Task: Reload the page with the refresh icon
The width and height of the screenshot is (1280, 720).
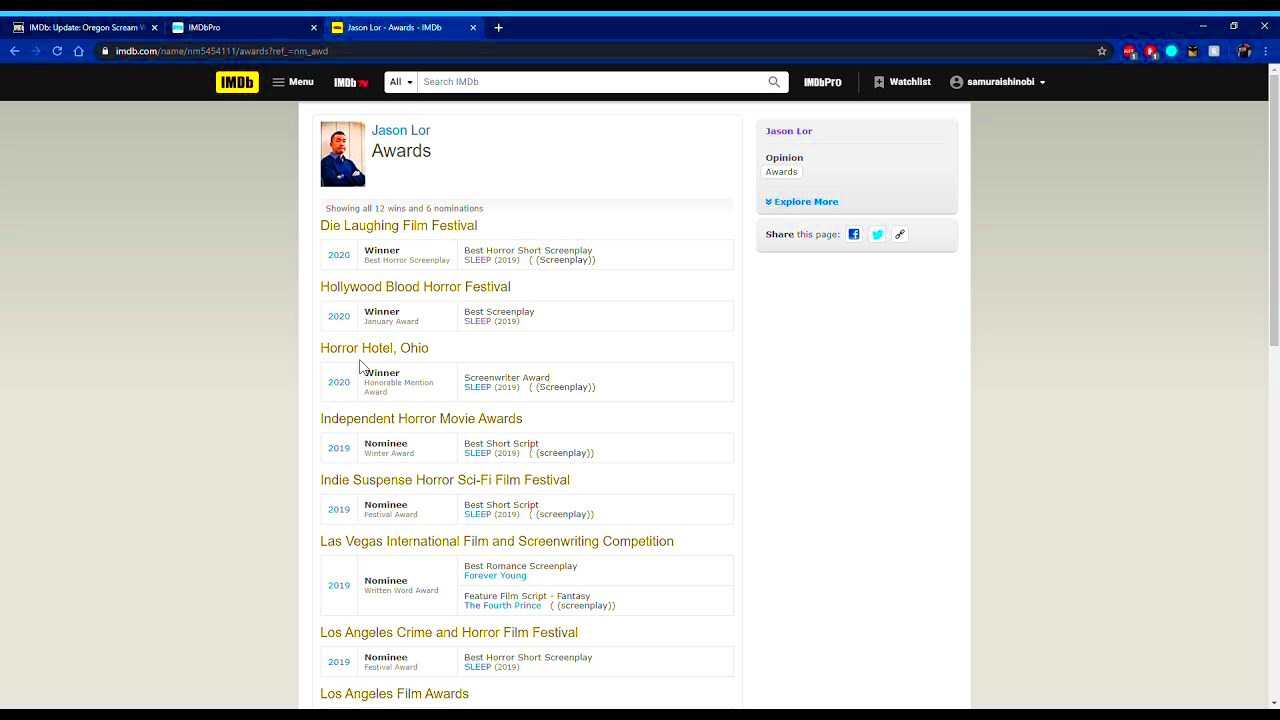Action: pyautogui.click(x=57, y=51)
